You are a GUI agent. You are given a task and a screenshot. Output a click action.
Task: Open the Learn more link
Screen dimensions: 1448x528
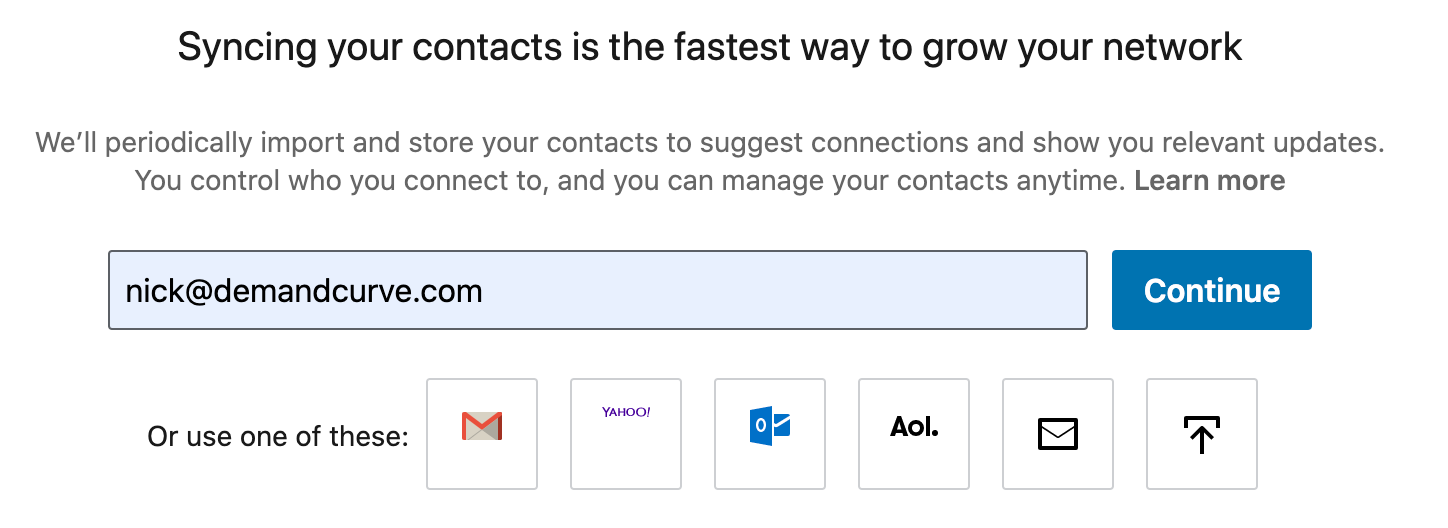1210,181
